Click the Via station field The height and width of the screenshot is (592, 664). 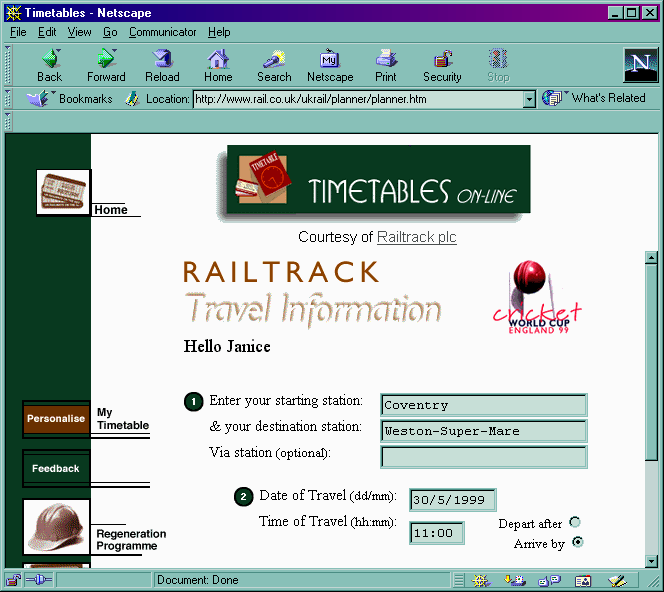point(484,457)
